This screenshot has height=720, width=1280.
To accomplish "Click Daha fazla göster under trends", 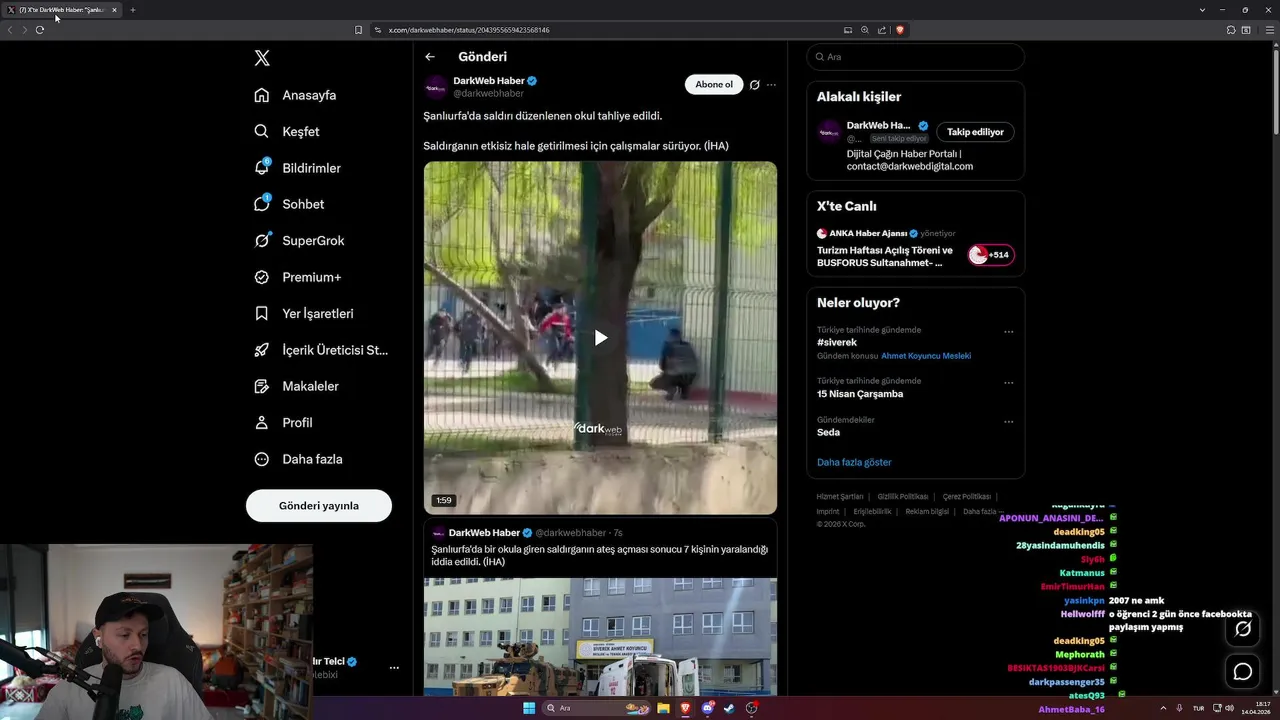I will point(854,462).
